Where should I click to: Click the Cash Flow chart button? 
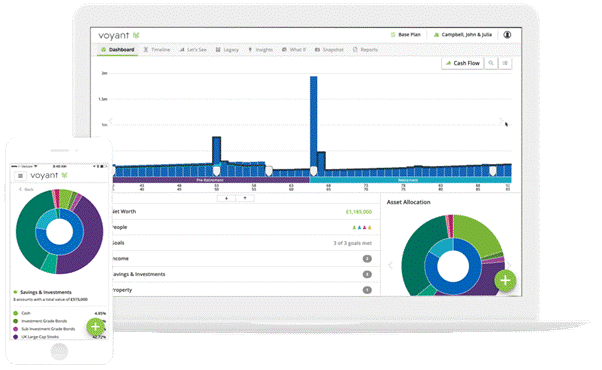(463, 63)
